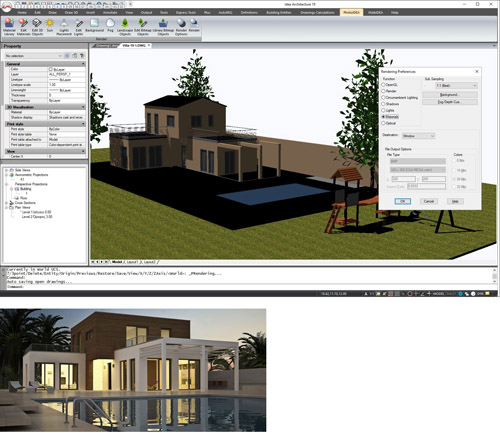Open the Lights Placement tool
This screenshot has height=433, width=500.
click(64, 27)
